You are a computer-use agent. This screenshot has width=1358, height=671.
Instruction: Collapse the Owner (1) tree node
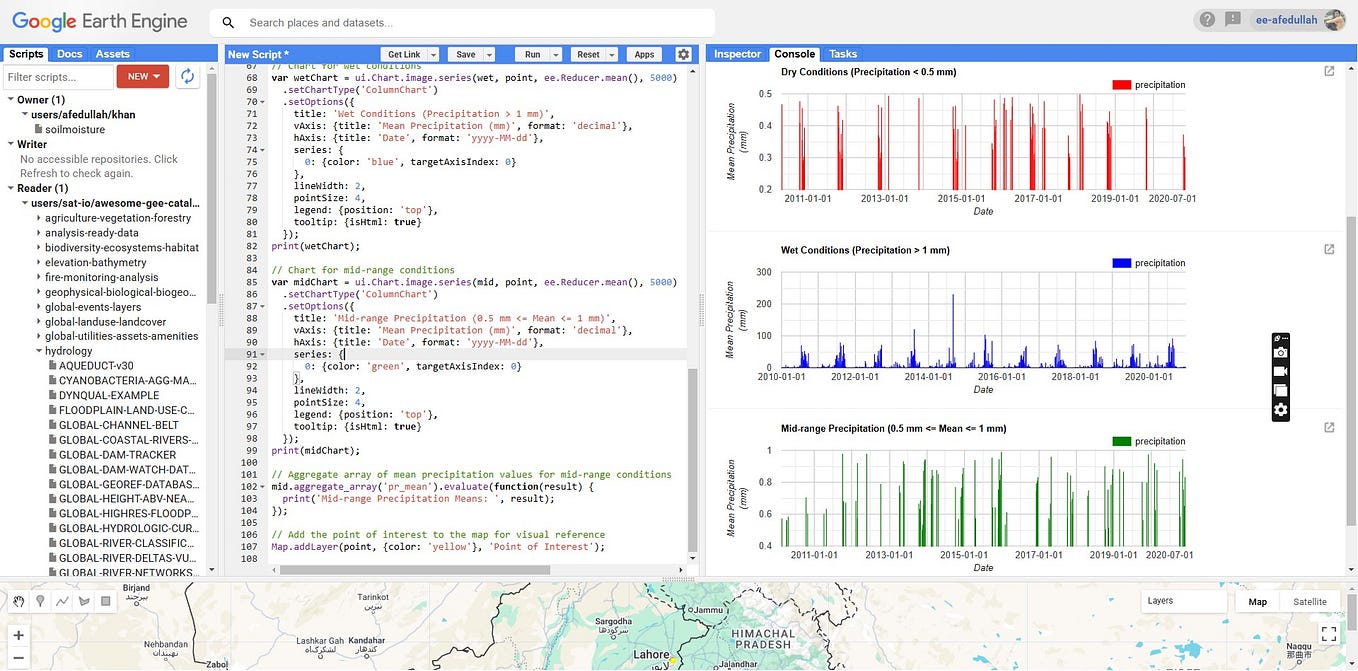click(10, 100)
